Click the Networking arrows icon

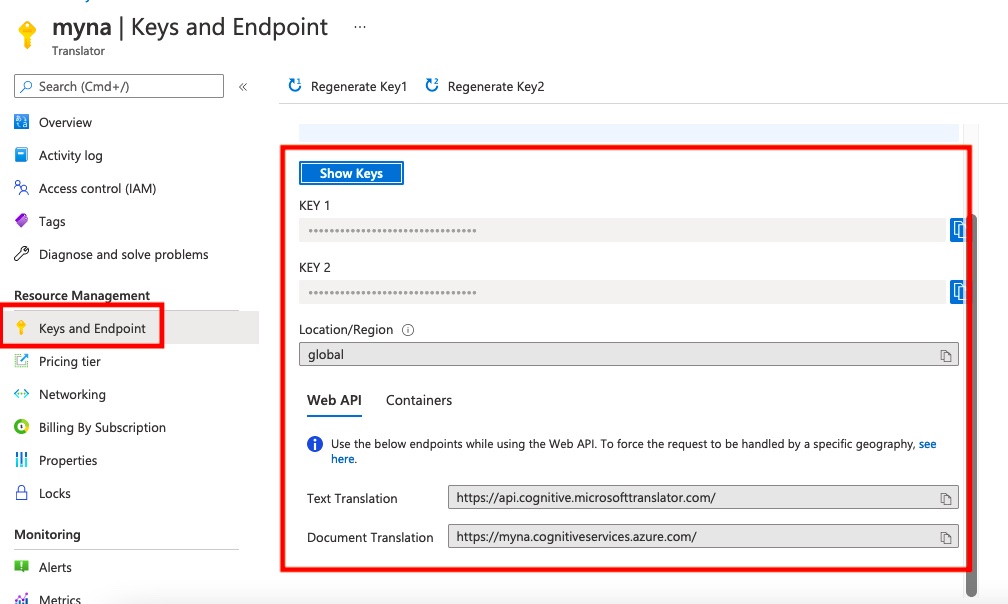(21, 394)
